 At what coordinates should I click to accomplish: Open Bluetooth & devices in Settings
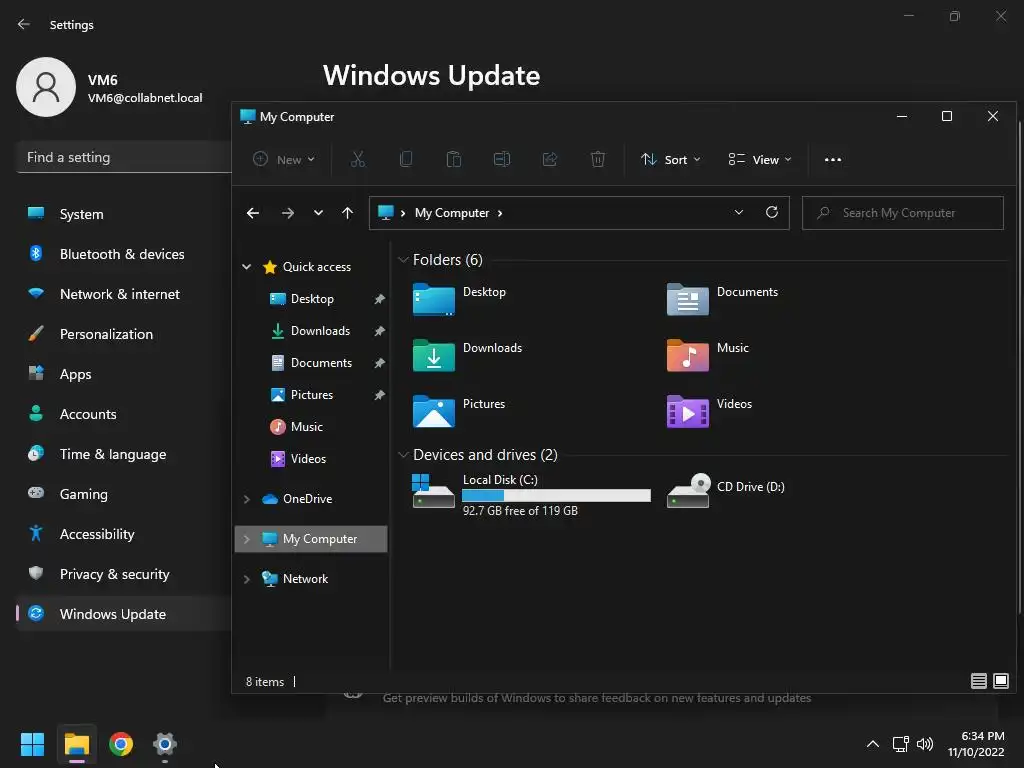[124, 254]
